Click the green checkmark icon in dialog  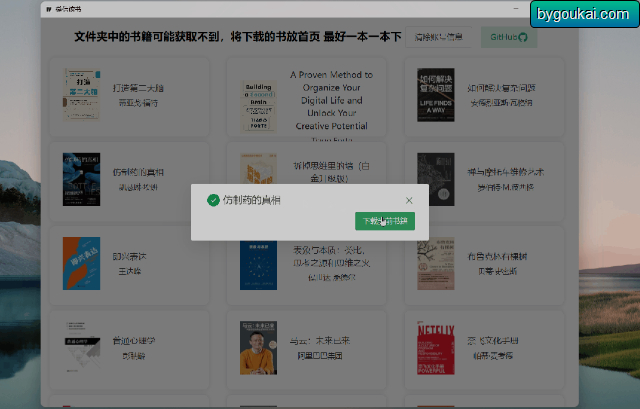tap(213, 200)
